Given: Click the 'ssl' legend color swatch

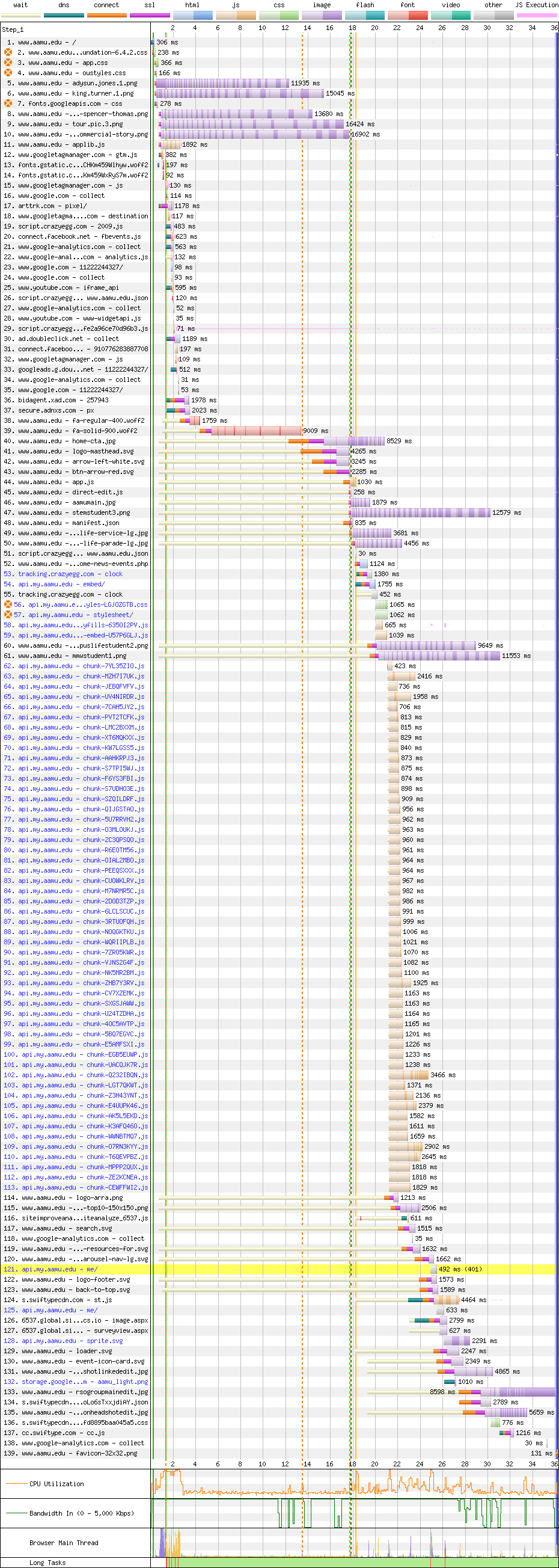Looking at the screenshot, I should click(150, 15).
